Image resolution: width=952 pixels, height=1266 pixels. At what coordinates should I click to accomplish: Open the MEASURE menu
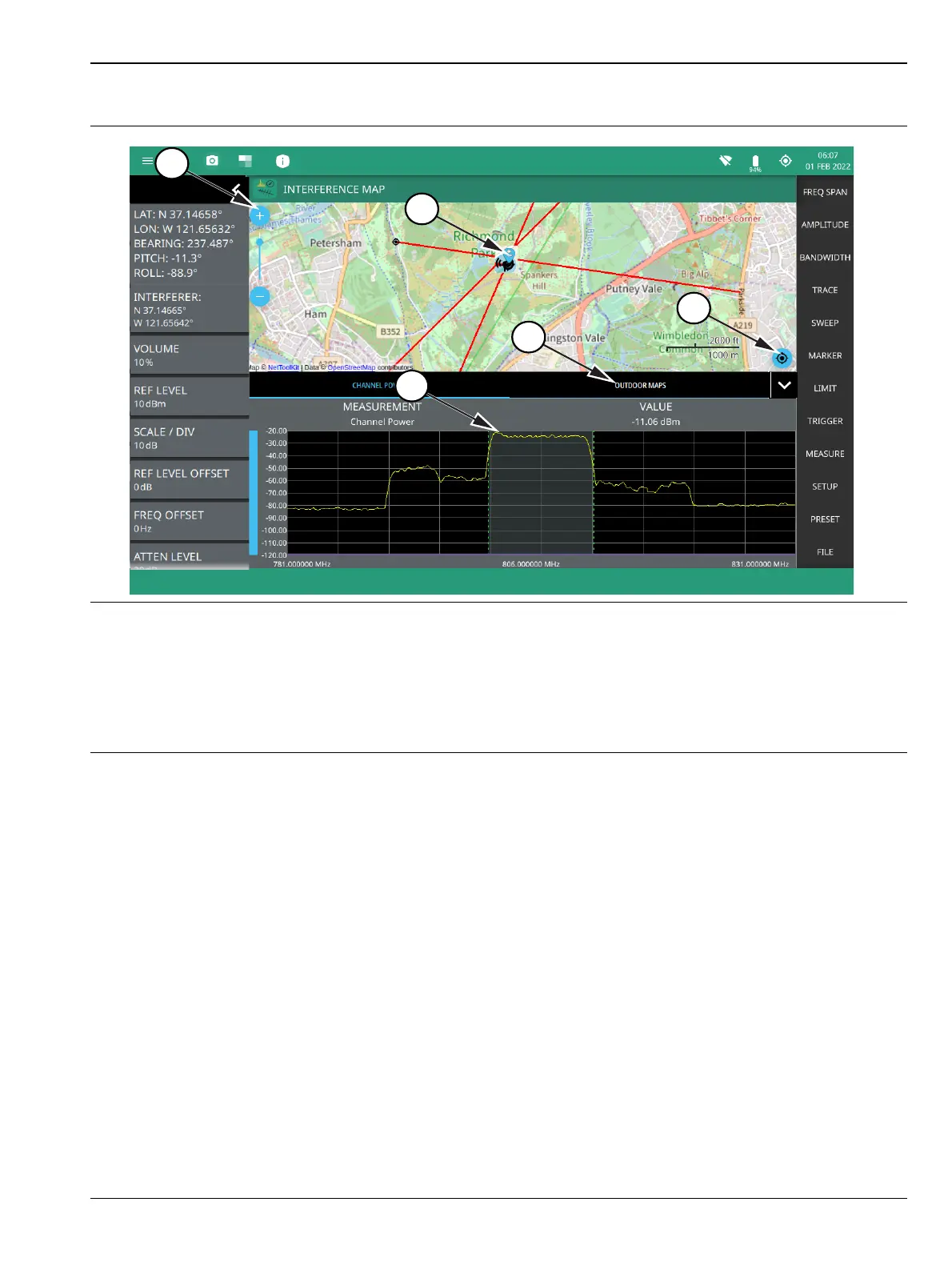(x=825, y=455)
